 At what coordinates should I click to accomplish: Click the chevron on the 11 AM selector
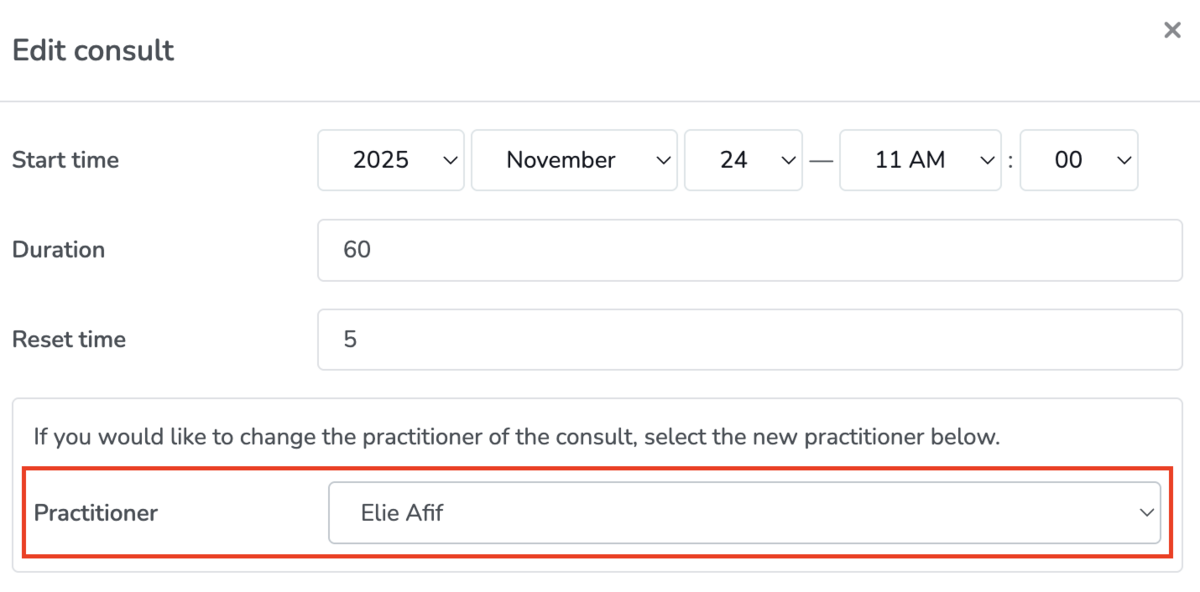[987, 160]
